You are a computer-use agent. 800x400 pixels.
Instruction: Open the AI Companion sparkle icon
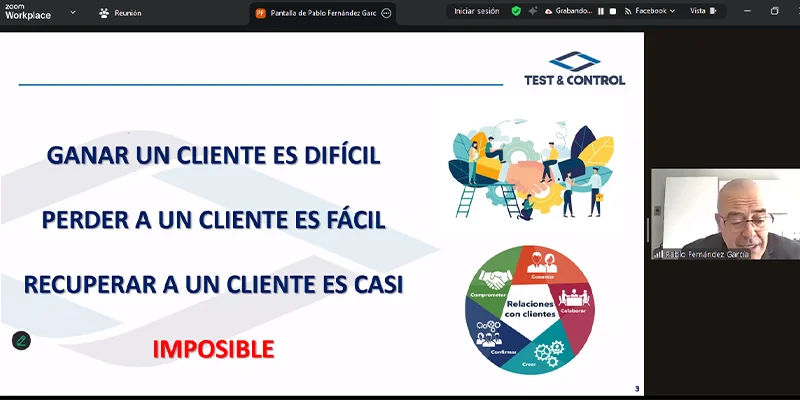pyautogui.click(x=532, y=11)
